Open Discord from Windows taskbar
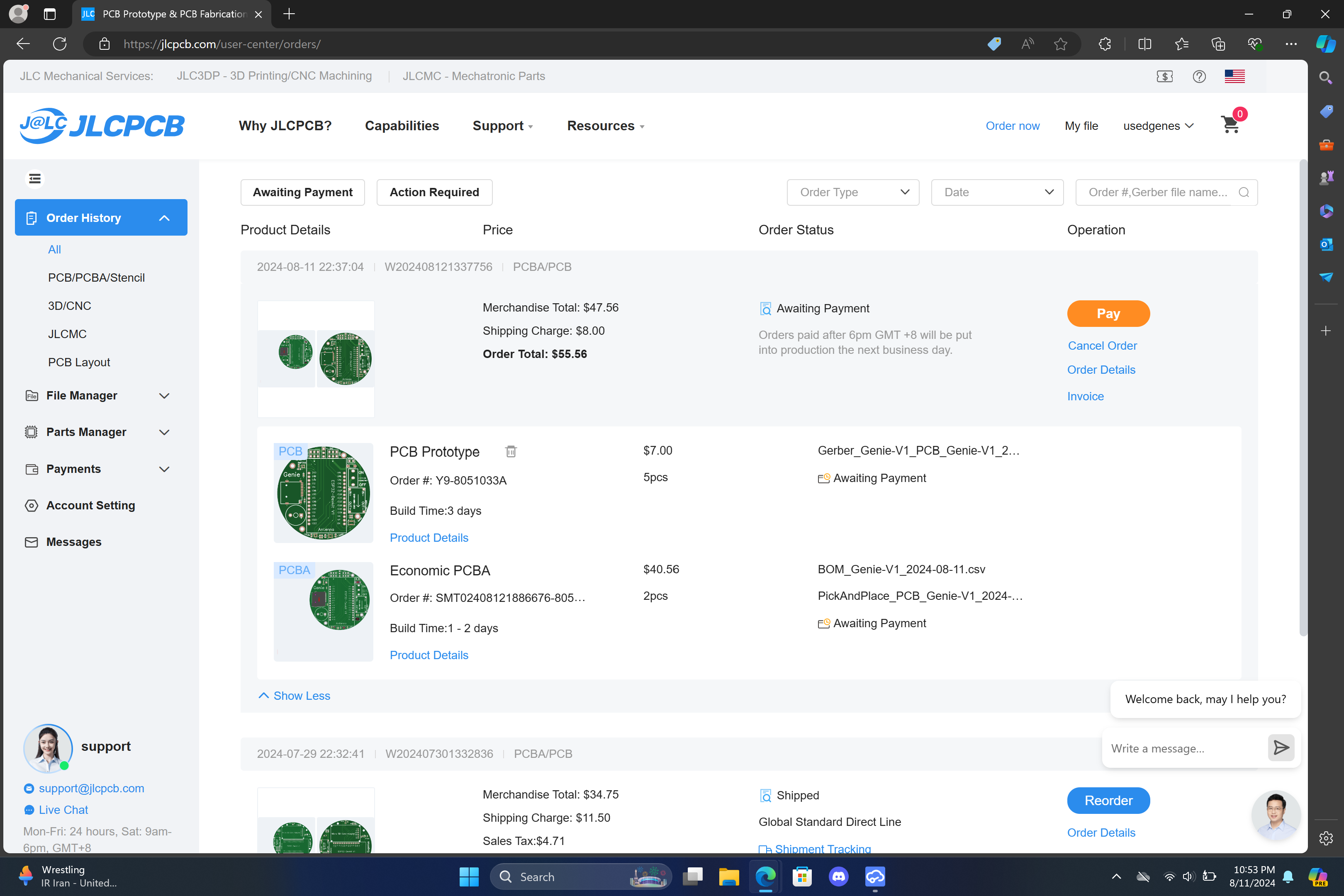The width and height of the screenshot is (1344, 896). pyautogui.click(x=838, y=876)
